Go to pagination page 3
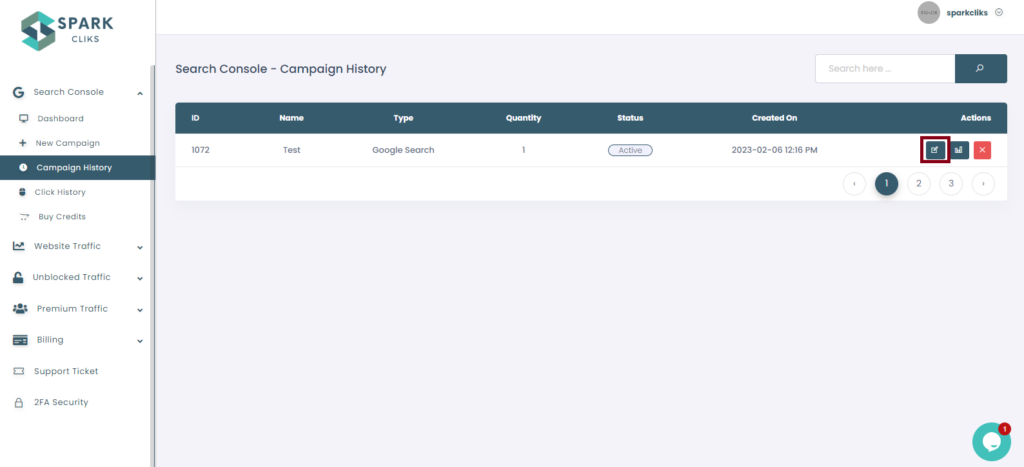This screenshot has height=467, width=1024. [x=951, y=184]
